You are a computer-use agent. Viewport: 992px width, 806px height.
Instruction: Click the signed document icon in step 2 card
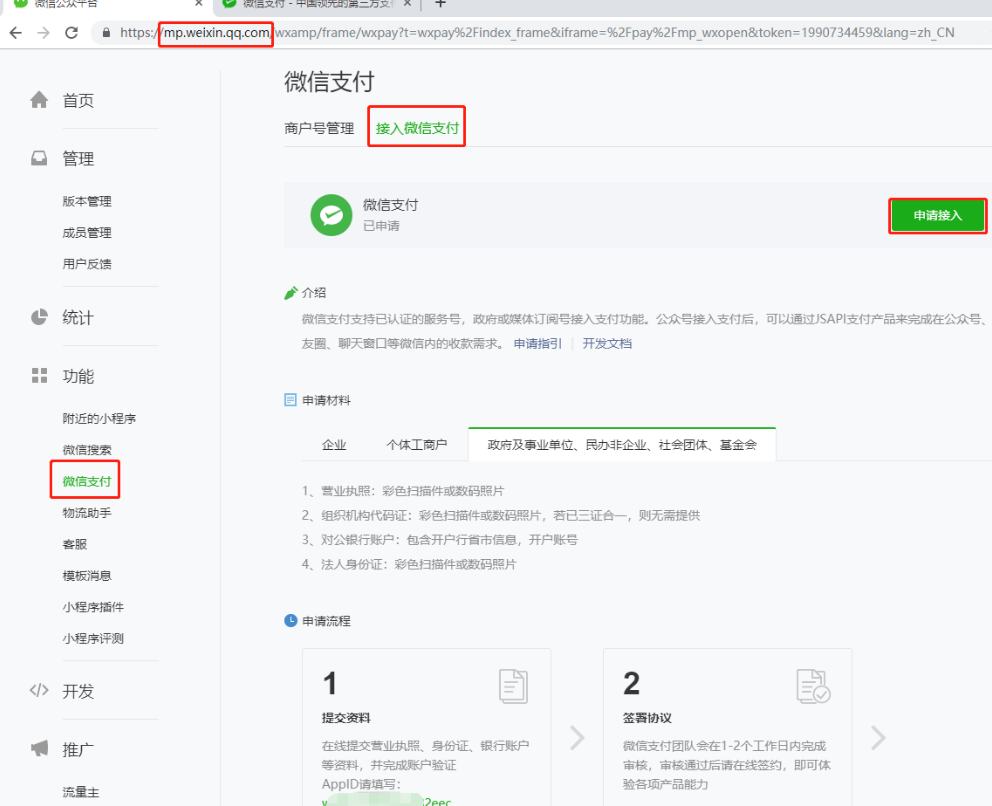(813, 686)
